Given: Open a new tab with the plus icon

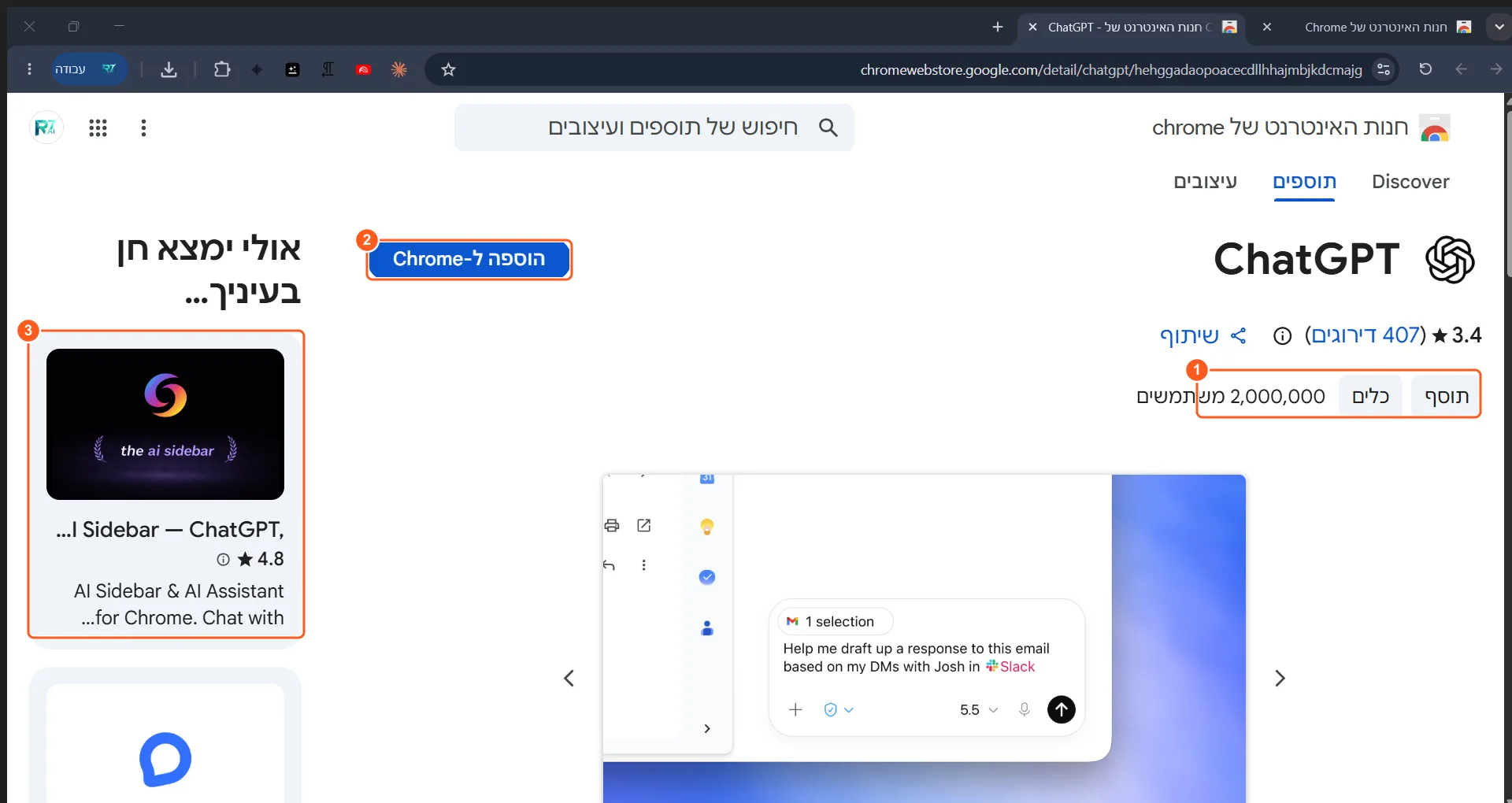Looking at the screenshot, I should click(998, 27).
